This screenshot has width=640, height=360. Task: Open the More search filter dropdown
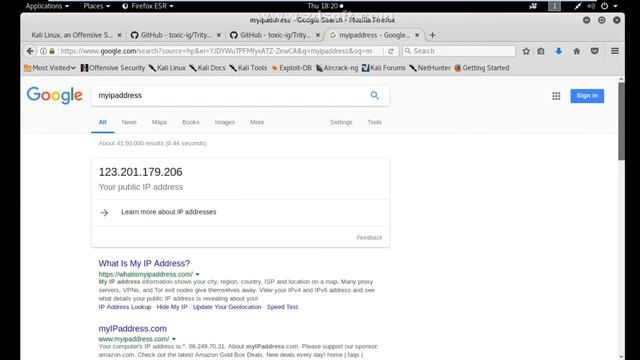click(257, 122)
